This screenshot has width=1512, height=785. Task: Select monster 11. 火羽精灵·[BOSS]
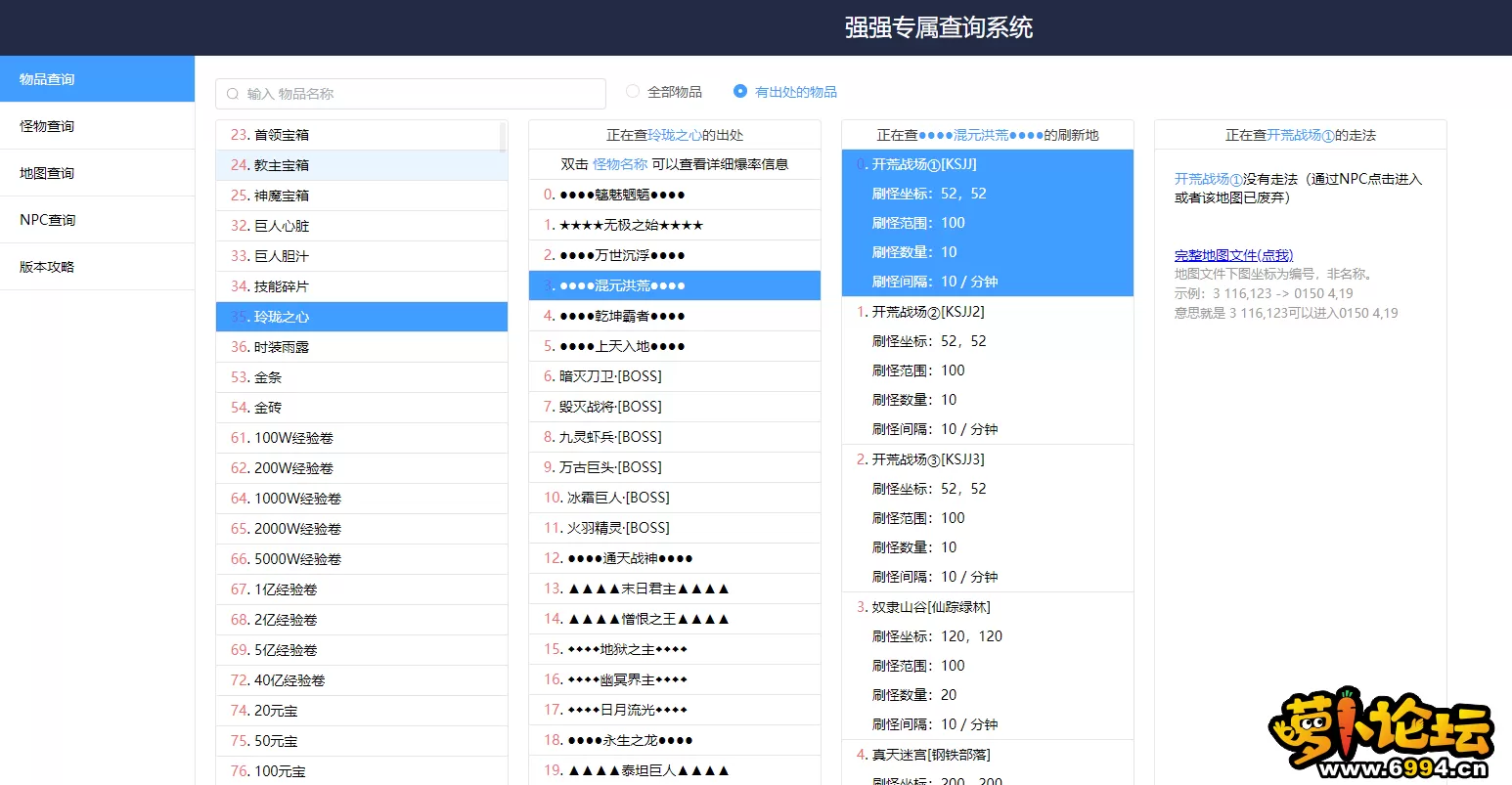[x=675, y=528]
